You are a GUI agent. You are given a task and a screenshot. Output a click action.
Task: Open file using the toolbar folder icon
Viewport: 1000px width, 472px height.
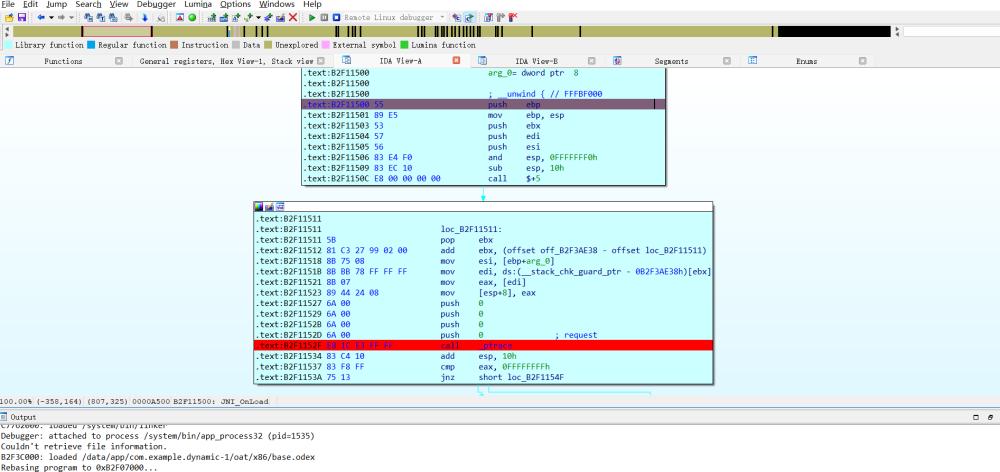point(8,18)
